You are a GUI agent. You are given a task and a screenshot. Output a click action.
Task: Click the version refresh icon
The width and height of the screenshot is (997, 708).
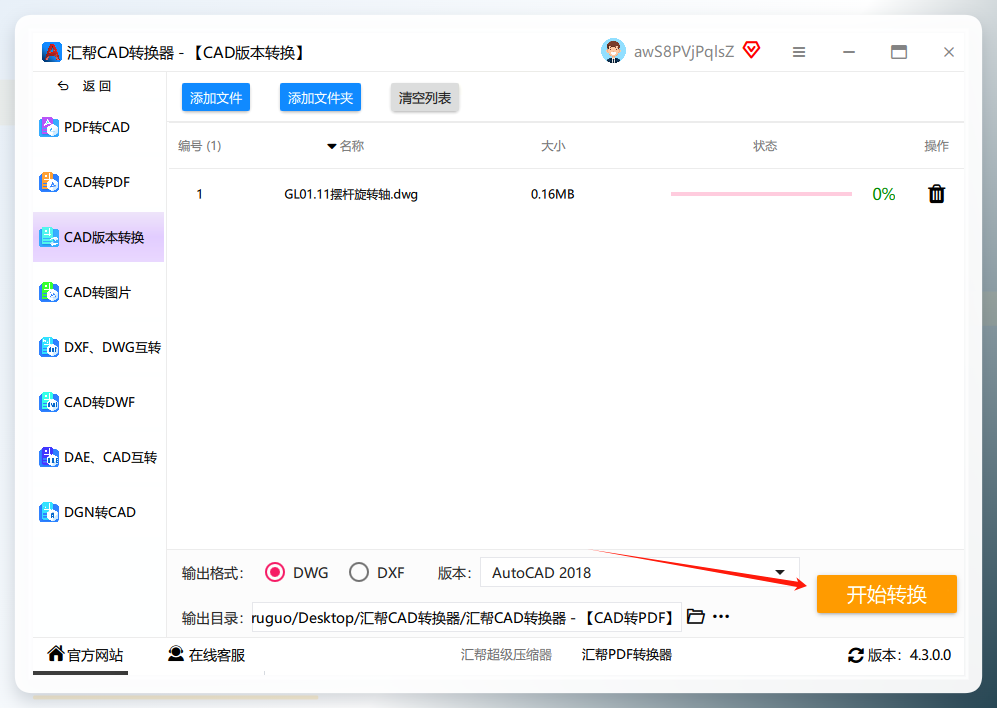[856, 655]
